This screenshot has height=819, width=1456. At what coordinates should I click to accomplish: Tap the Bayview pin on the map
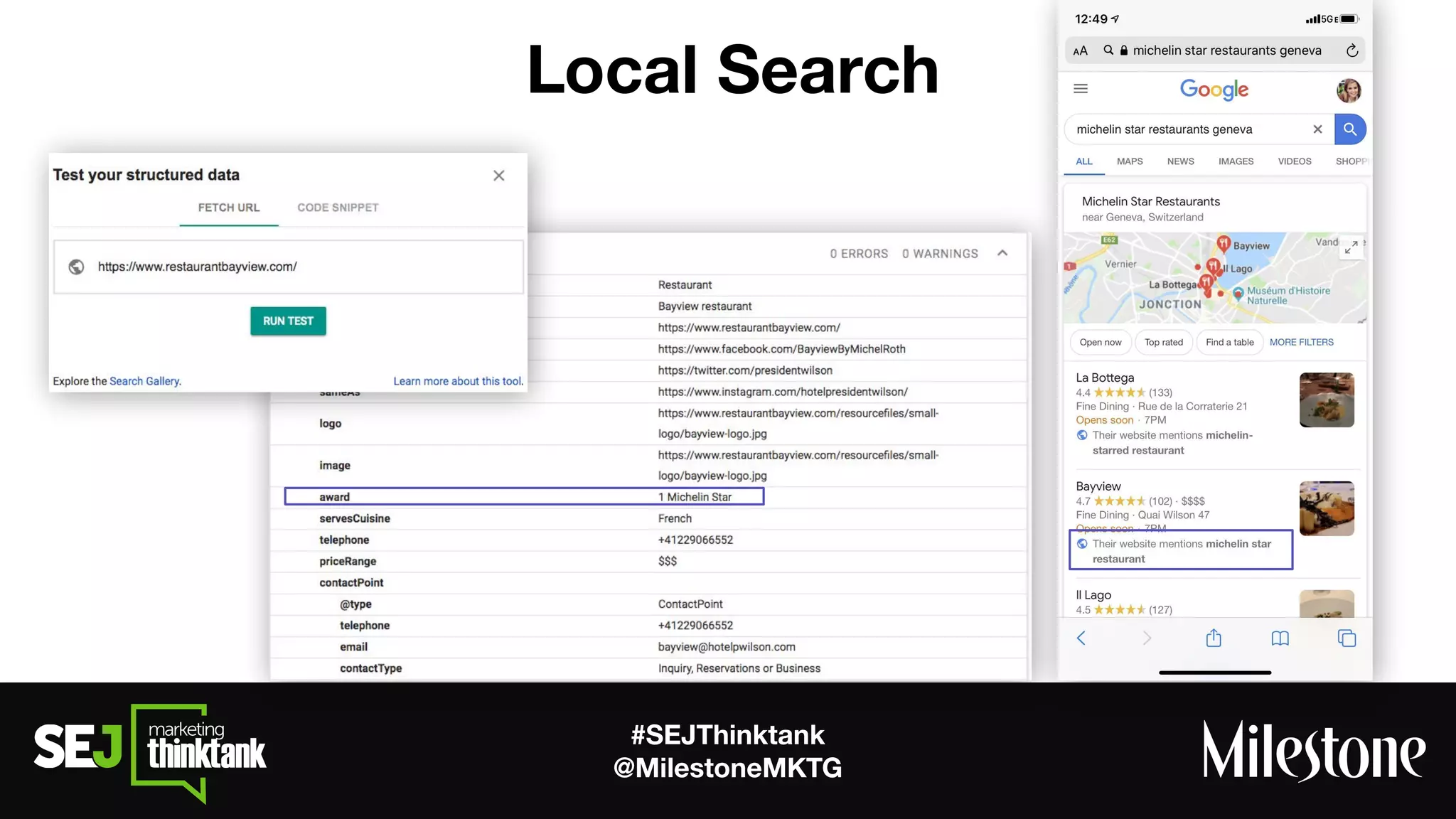tap(1224, 244)
